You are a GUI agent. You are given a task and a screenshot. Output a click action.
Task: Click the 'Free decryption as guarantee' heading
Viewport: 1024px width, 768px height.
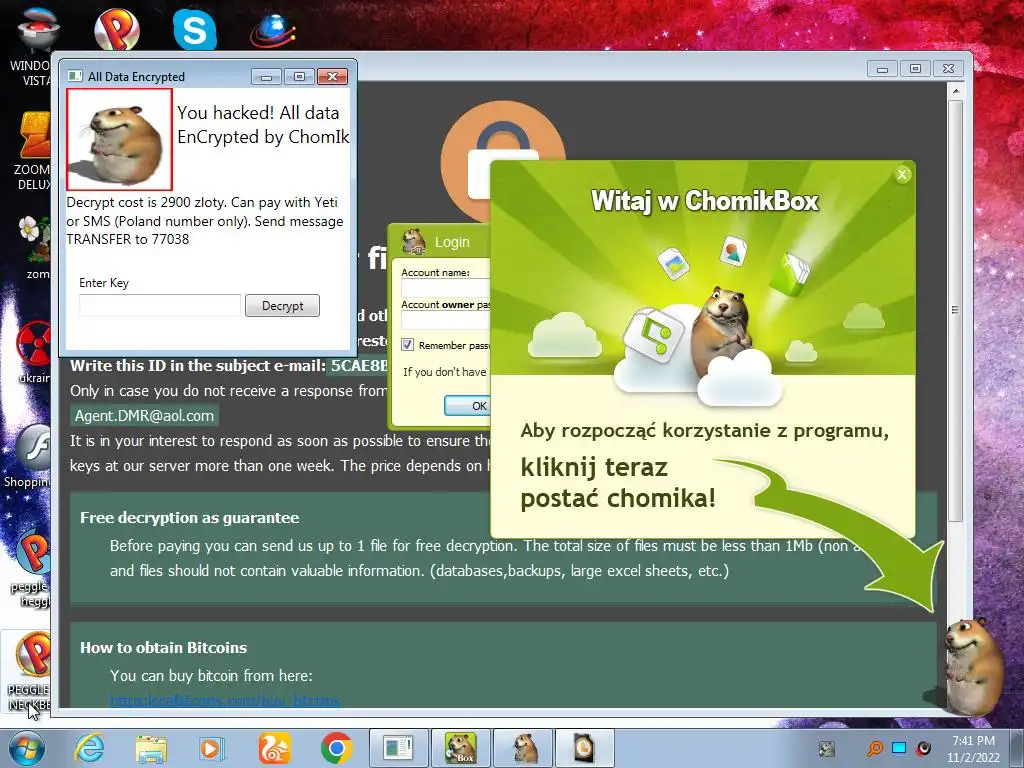tap(189, 518)
